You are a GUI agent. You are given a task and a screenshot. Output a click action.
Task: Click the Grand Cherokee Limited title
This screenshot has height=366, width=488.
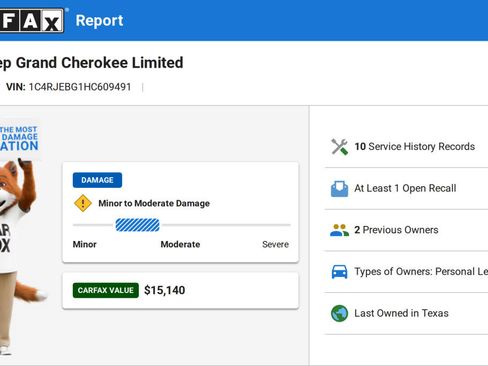(x=99, y=63)
